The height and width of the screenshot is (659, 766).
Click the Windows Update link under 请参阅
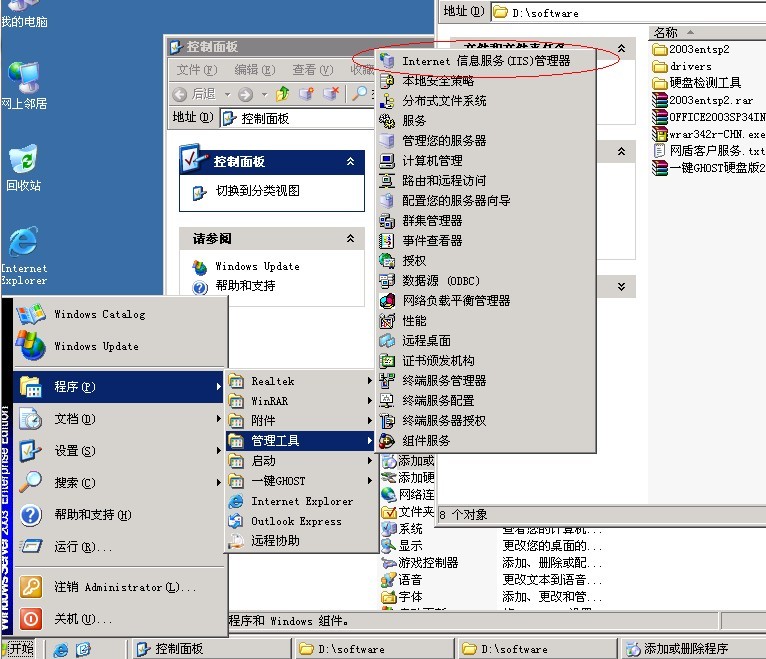coord(257,266)
